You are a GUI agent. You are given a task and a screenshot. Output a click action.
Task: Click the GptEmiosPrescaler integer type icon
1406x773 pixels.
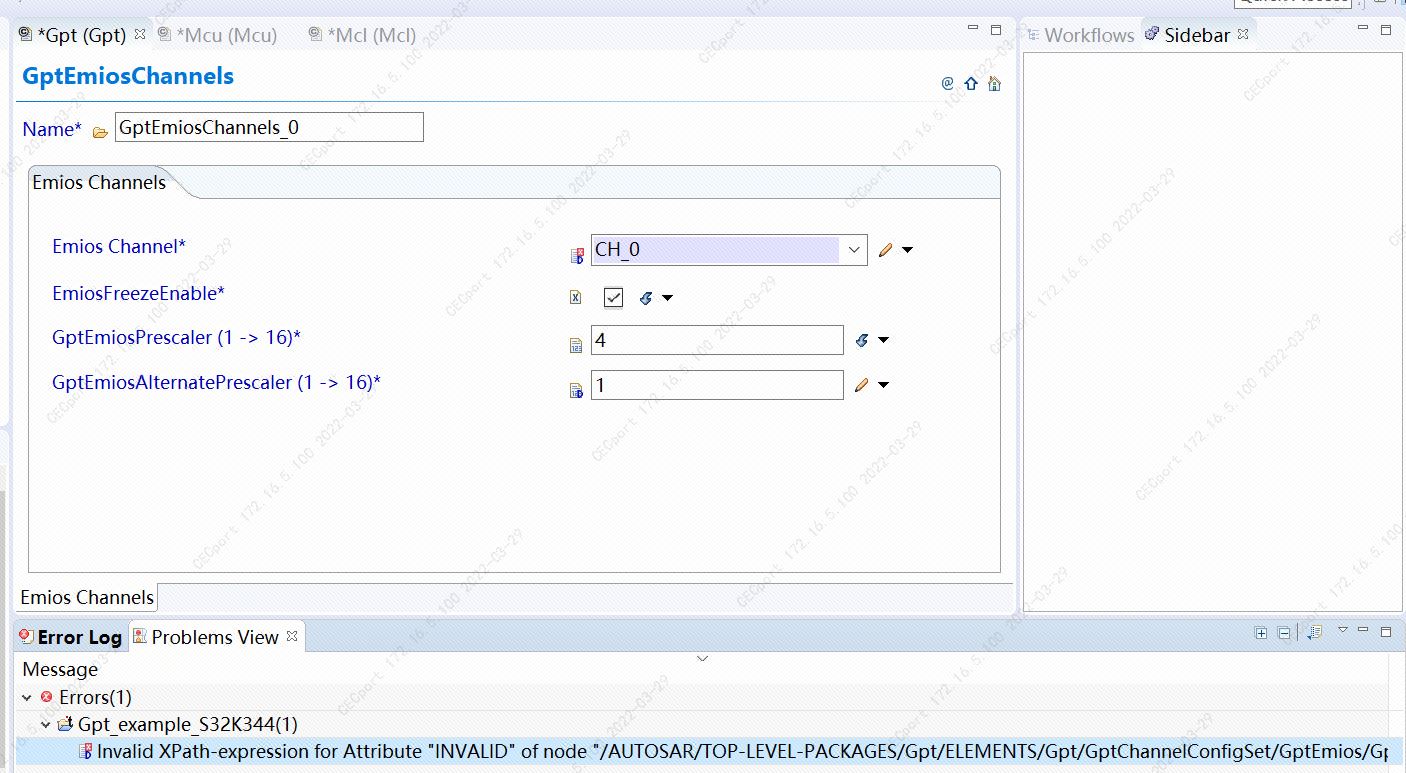pyautogui.click(x=576, y=346)
